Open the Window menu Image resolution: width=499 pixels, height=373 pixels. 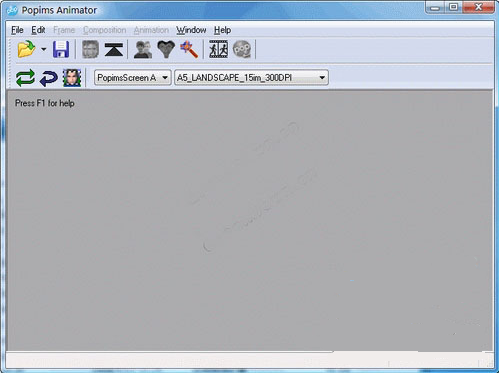[x=191, y=30]
